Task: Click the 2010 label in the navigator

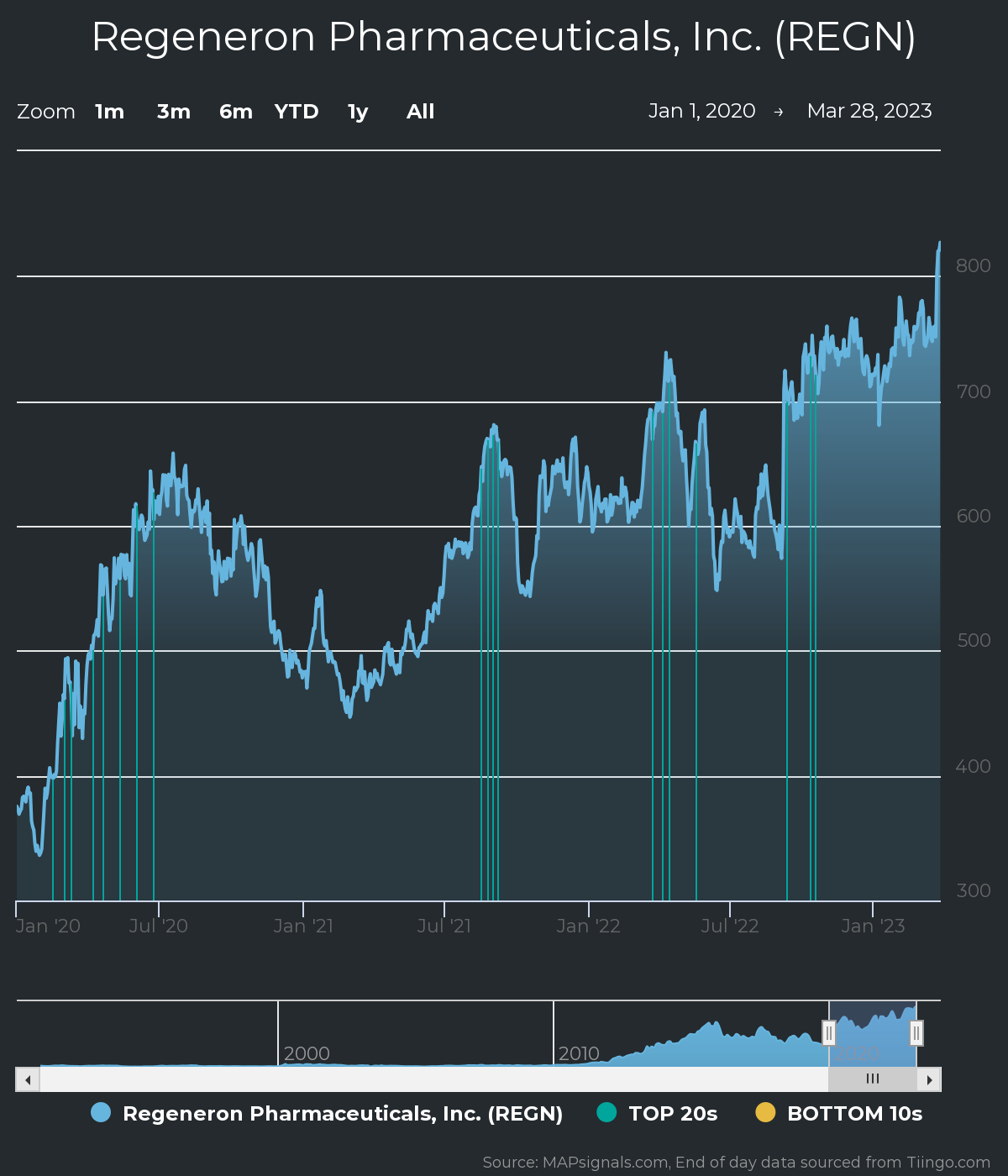Action: [x=579, y=1053]
